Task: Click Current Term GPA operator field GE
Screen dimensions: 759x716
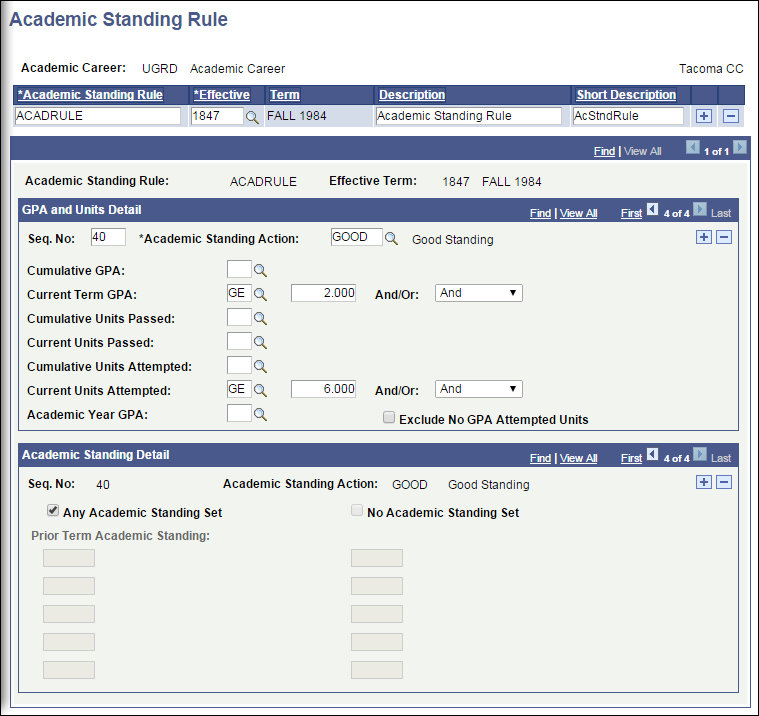Action: point(239,293)
